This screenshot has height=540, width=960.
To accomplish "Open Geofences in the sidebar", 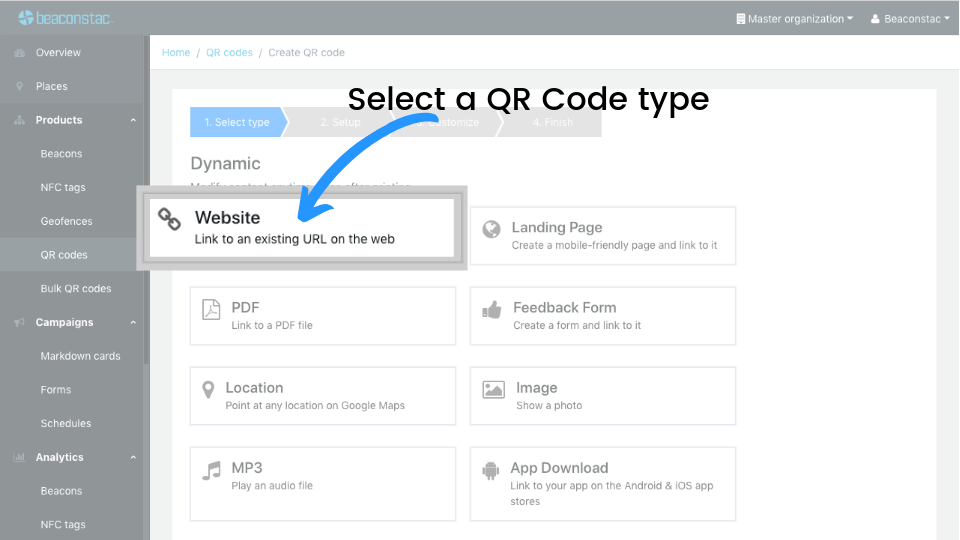I will coord(66,221).
